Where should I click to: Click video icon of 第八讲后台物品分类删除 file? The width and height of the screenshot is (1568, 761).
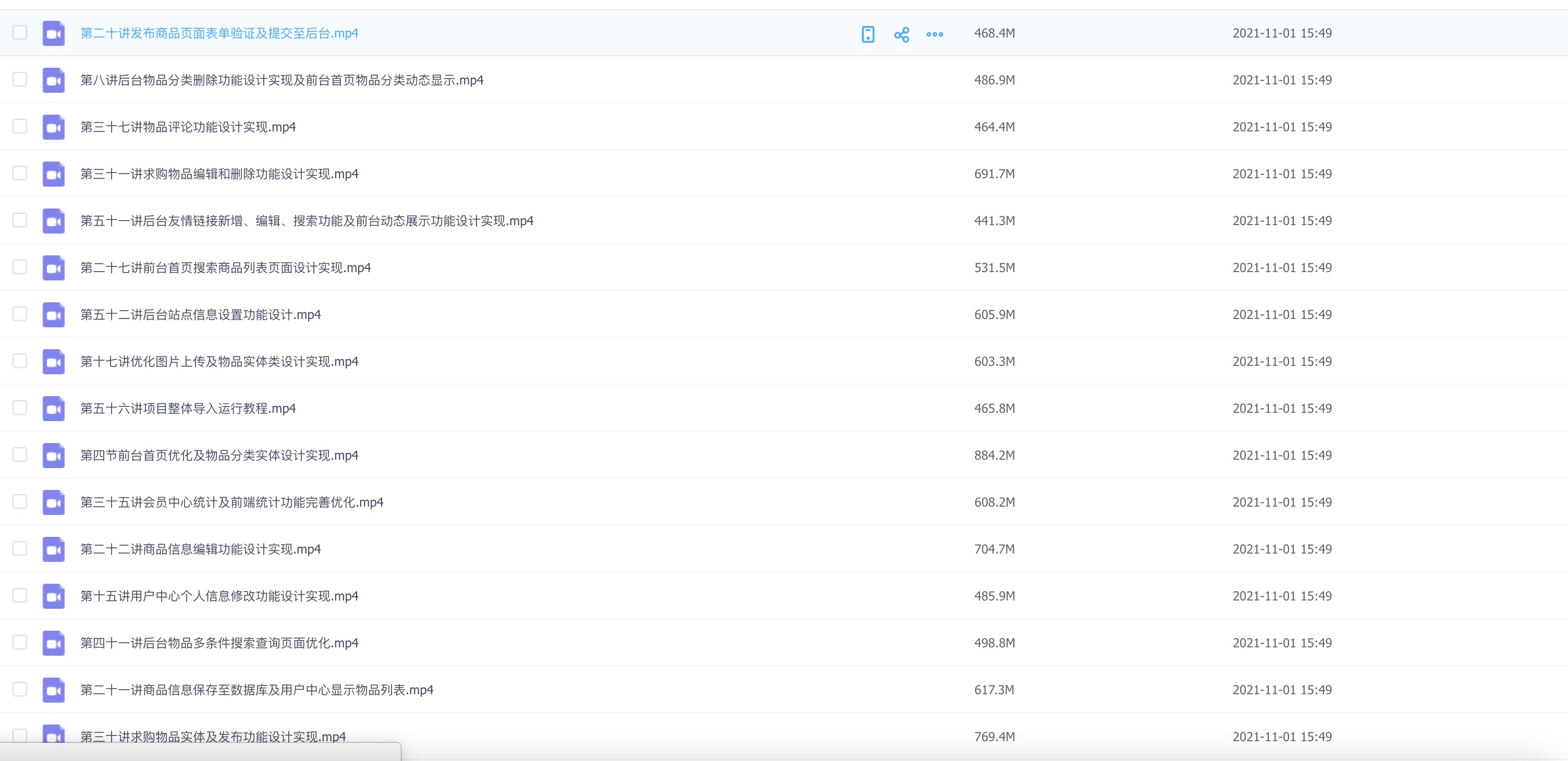click(x=54, y=80)
